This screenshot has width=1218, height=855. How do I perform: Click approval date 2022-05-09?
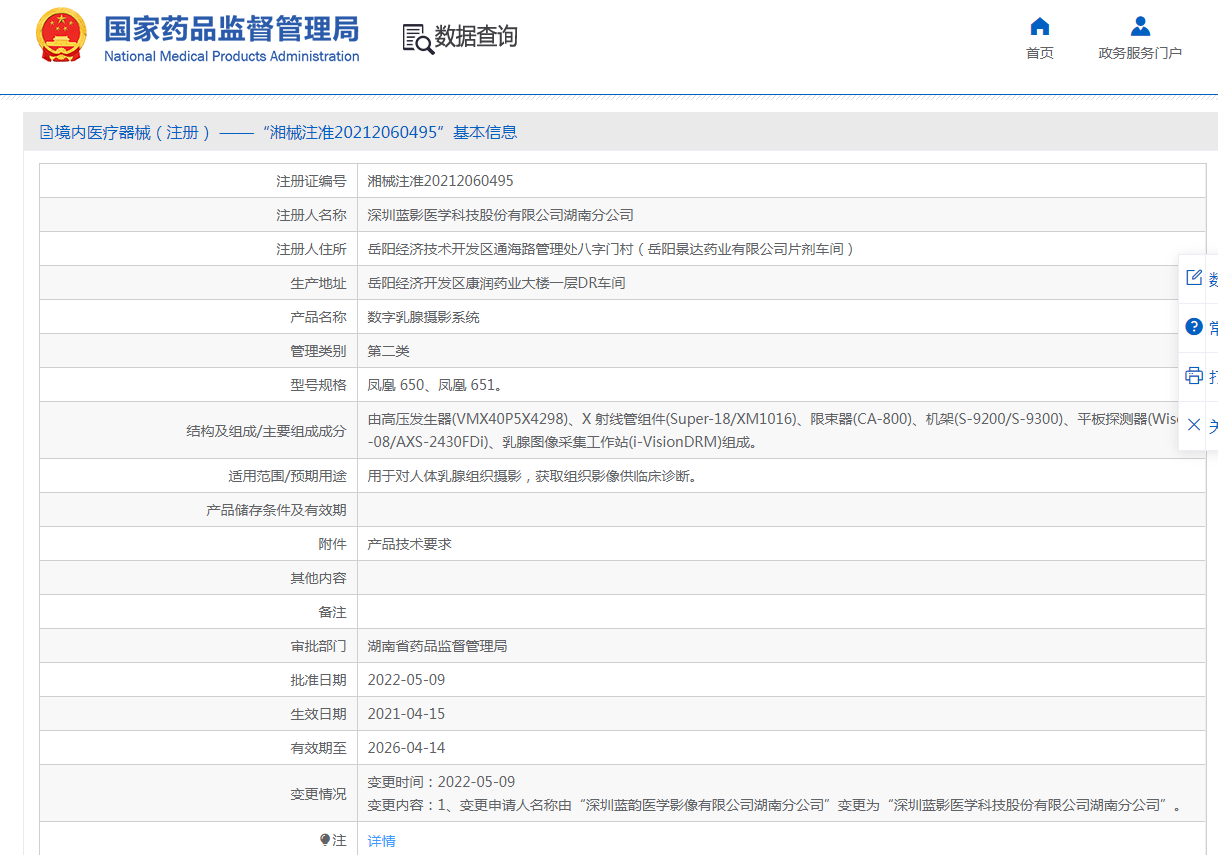(x=407, y=680)
